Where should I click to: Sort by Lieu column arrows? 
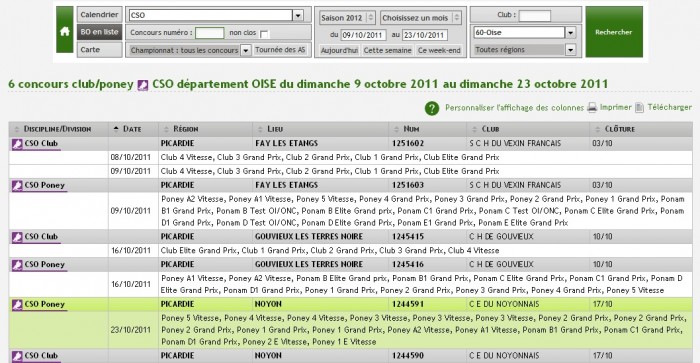[x=260, y=129]
